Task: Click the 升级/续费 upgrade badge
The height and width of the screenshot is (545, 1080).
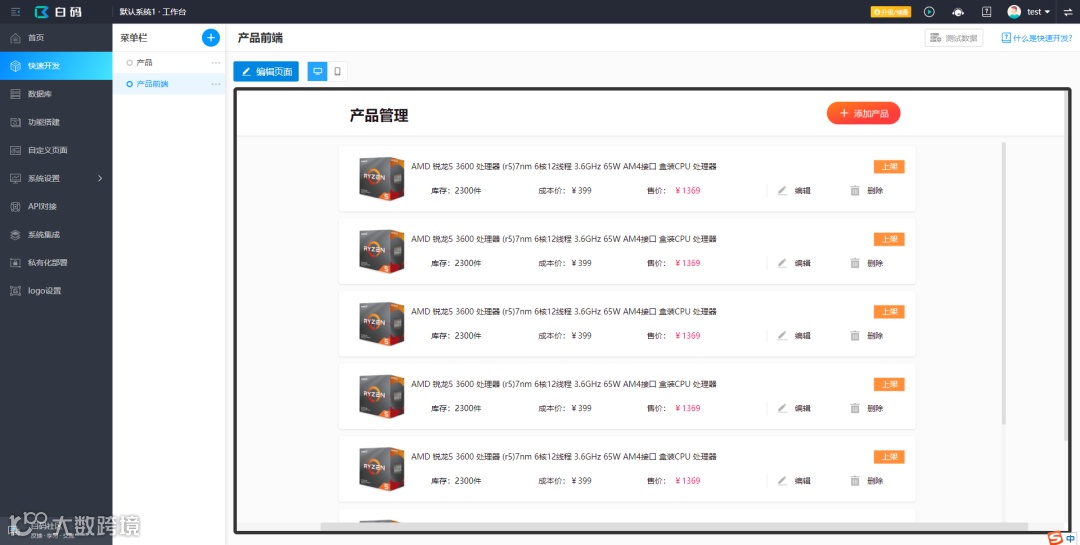Action: pyautogui.click(x=891, y=12)
